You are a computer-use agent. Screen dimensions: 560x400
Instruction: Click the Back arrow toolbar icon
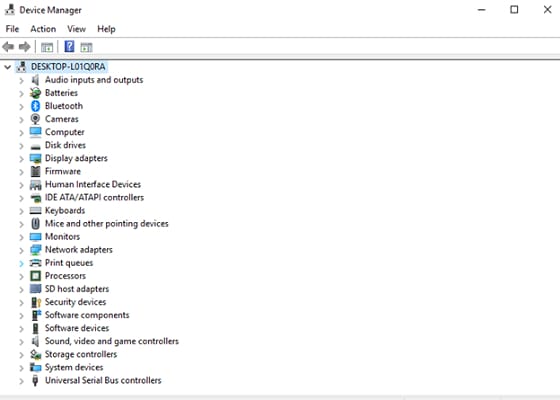pyautogui.click(x=8, y=47)
